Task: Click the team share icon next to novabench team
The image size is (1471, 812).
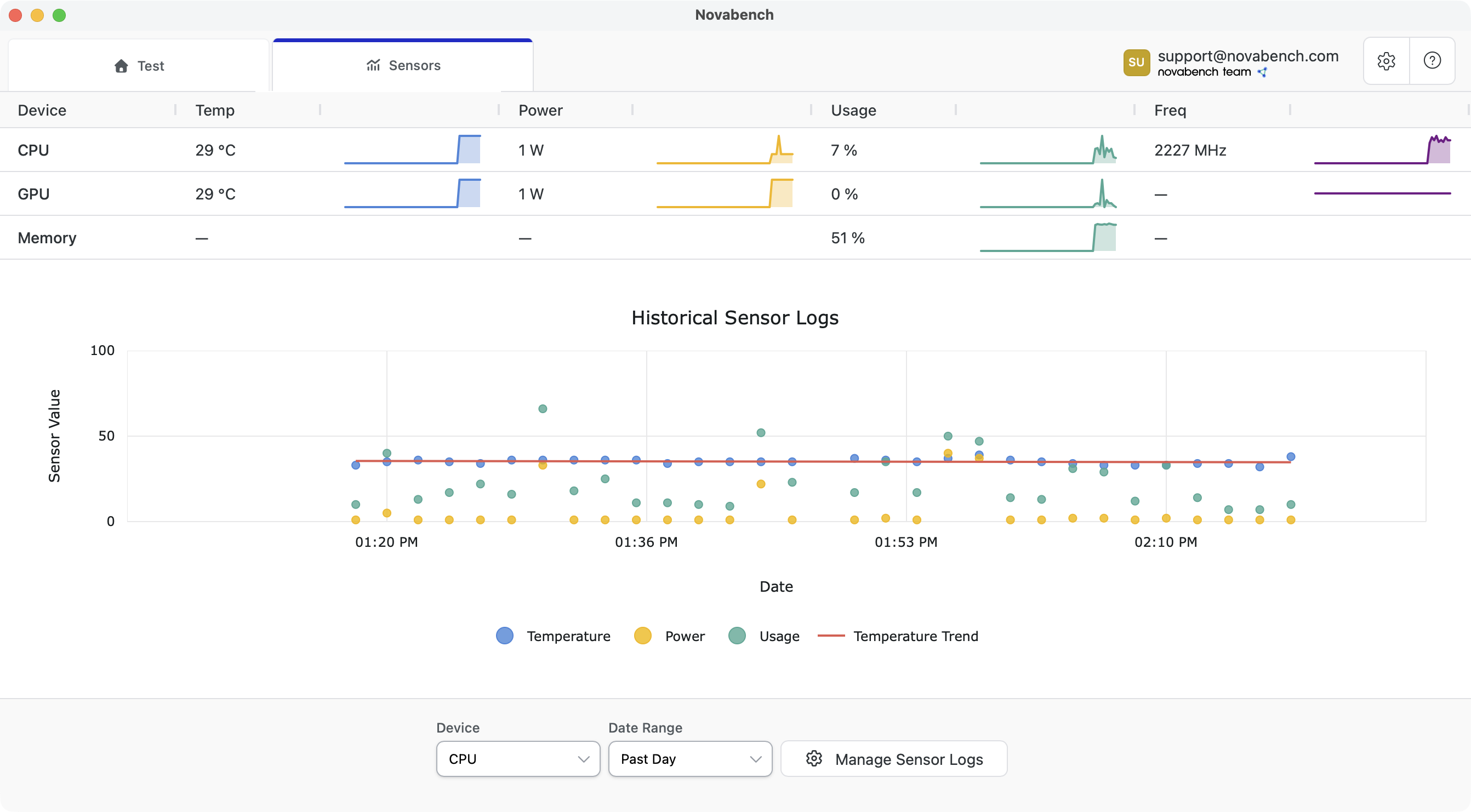Action: (1263, 72)
